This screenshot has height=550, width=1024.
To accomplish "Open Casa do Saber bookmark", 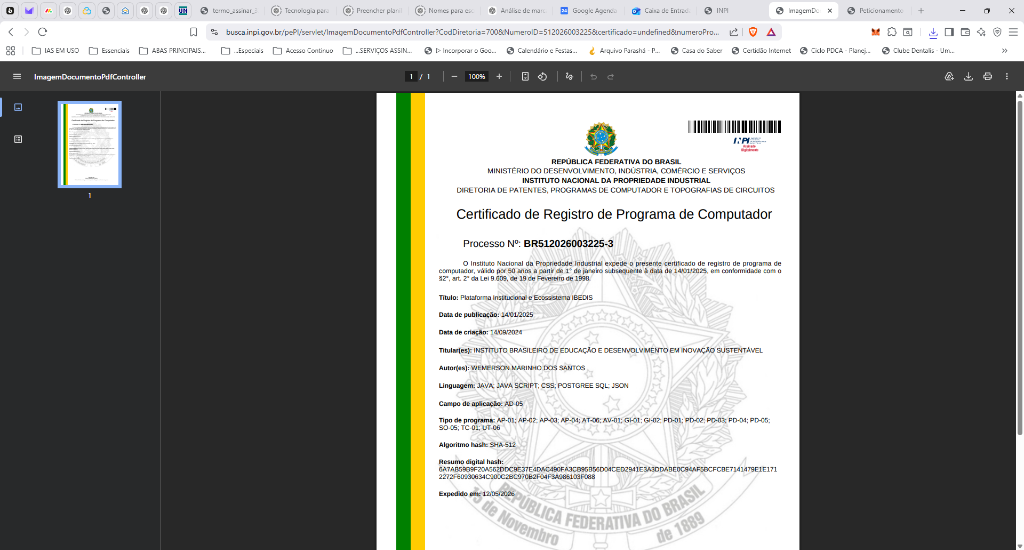I will point(696,50).
